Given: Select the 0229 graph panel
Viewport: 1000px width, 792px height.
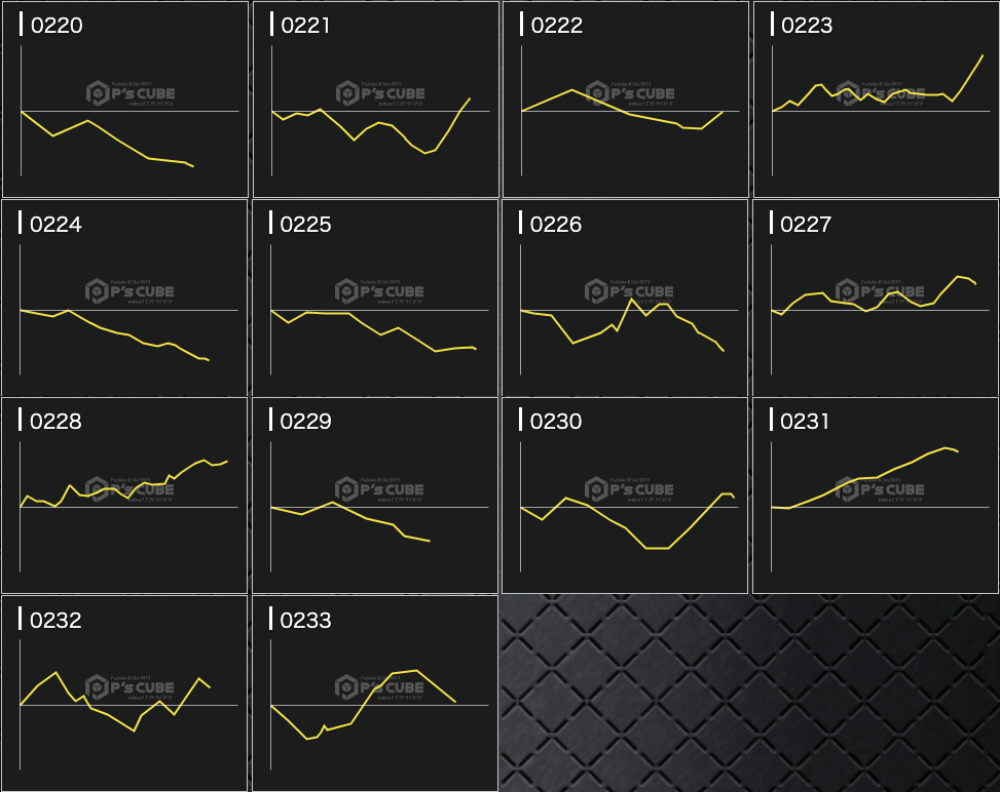Looking at the screenshot, I should (375, 496).
